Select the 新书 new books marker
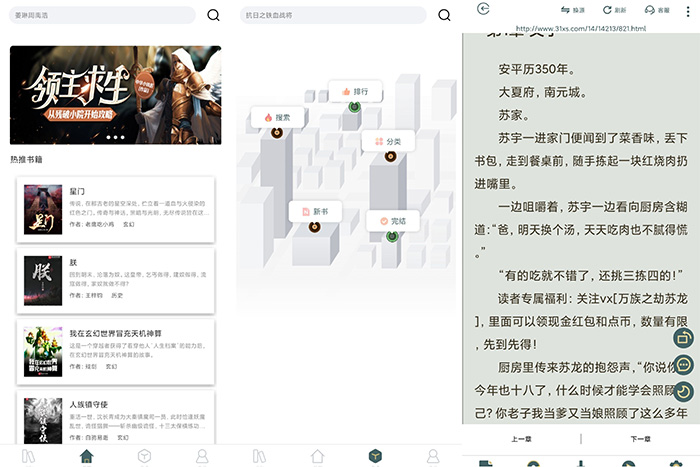This screenshot has width=700, height=467. pyautogui.click(x=314, y=212)
